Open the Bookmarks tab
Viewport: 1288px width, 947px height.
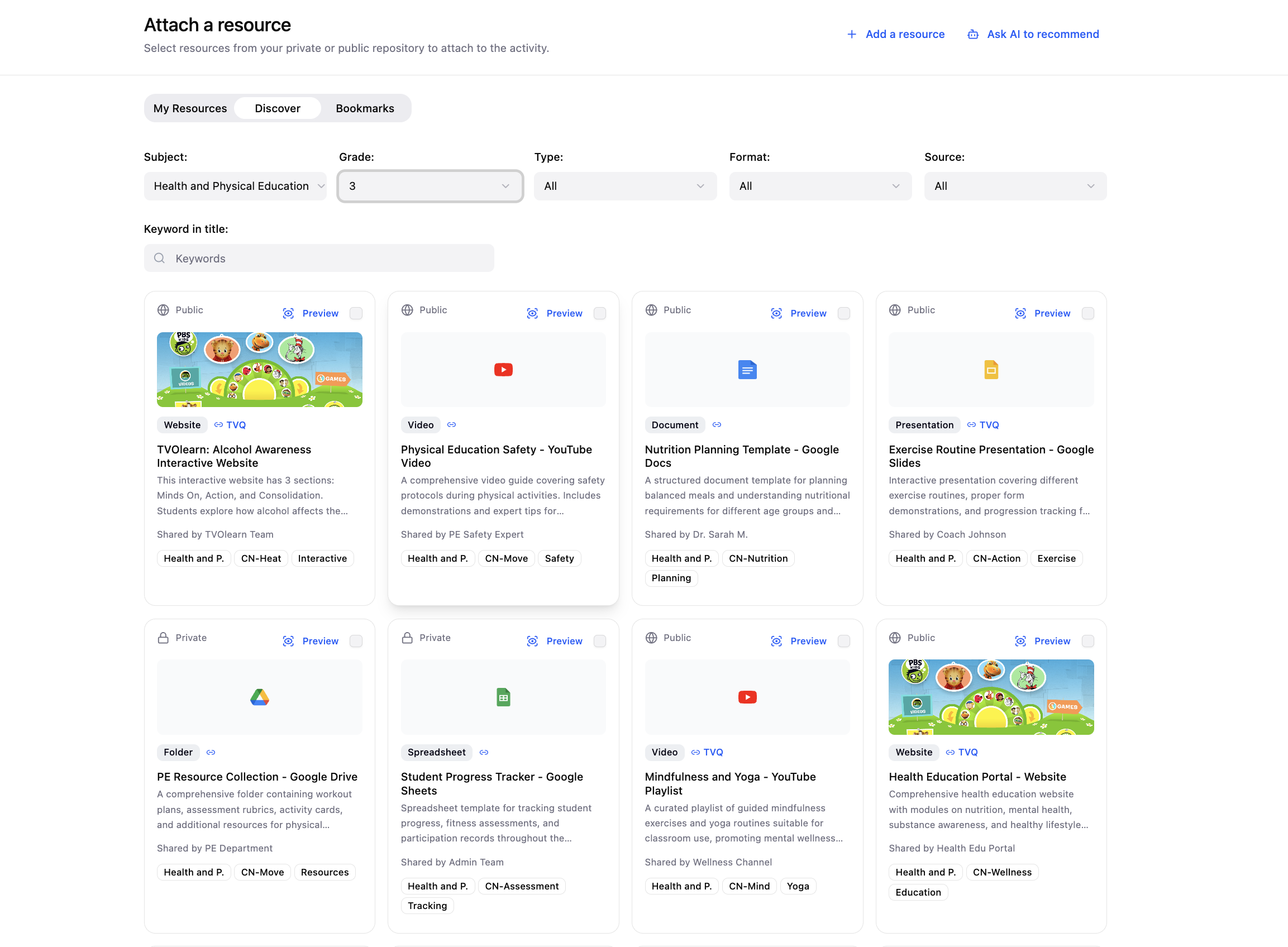coord(365,108)
